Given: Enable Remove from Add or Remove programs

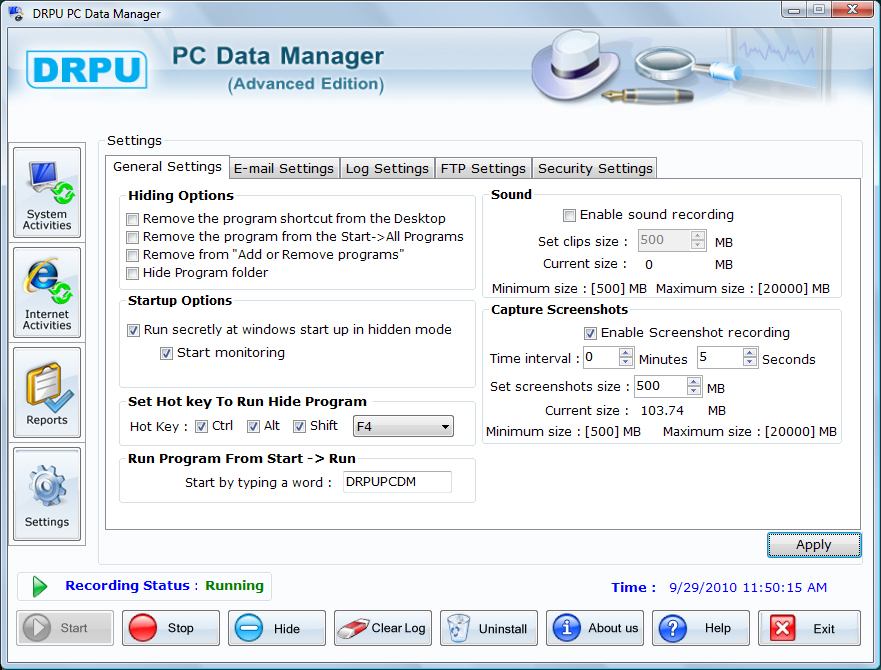Looking at the screenshot, I should [133, 255].
